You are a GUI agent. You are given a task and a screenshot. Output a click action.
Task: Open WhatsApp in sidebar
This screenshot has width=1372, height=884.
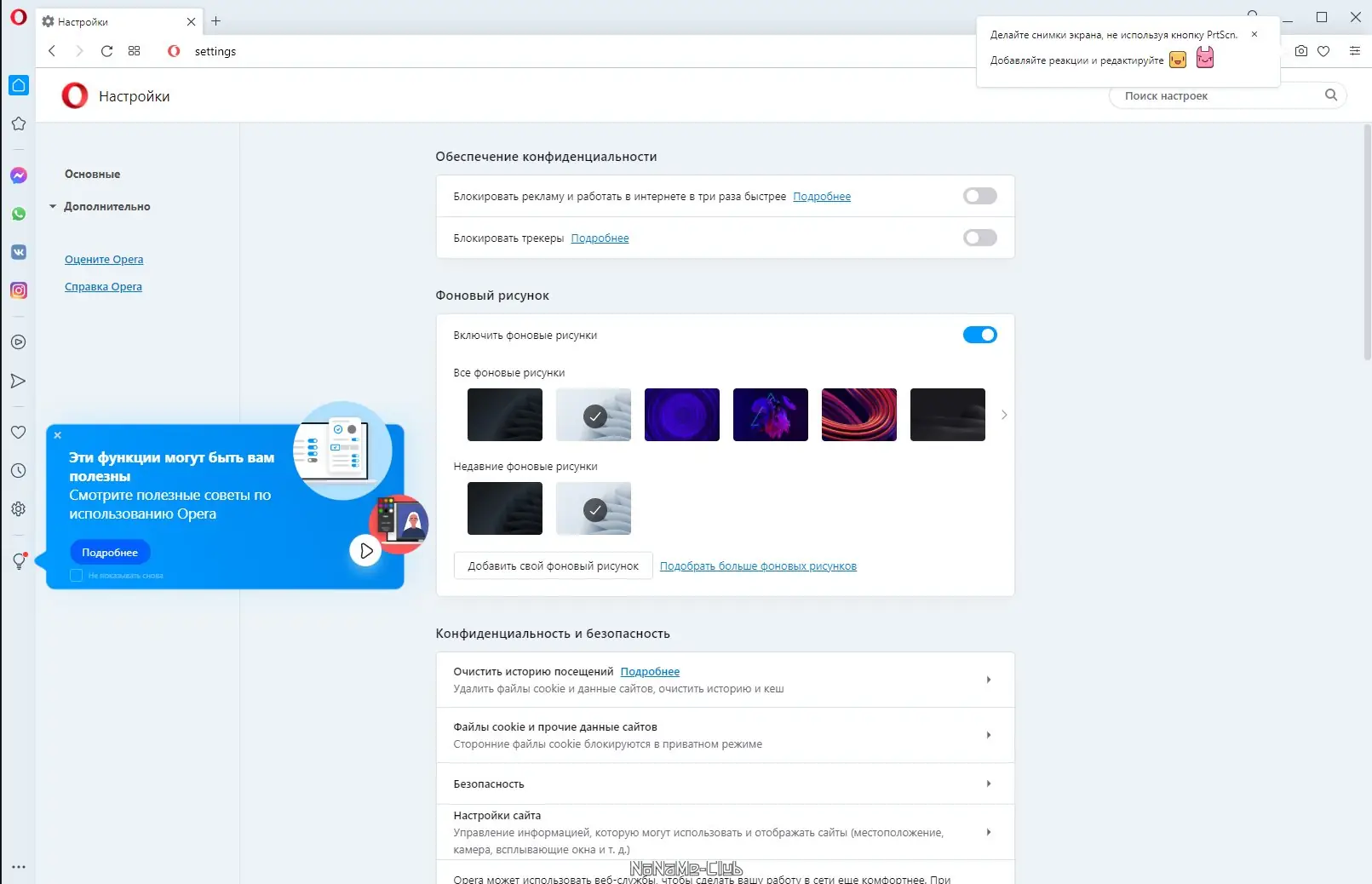point(19,214)
